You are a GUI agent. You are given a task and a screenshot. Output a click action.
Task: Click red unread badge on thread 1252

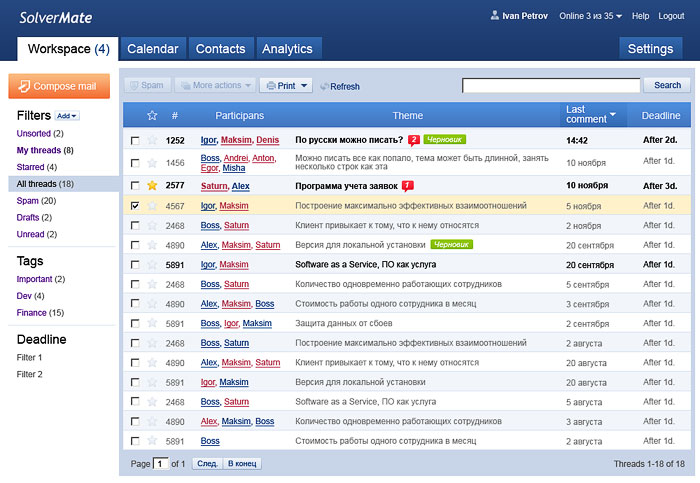[x=414, y=140]
